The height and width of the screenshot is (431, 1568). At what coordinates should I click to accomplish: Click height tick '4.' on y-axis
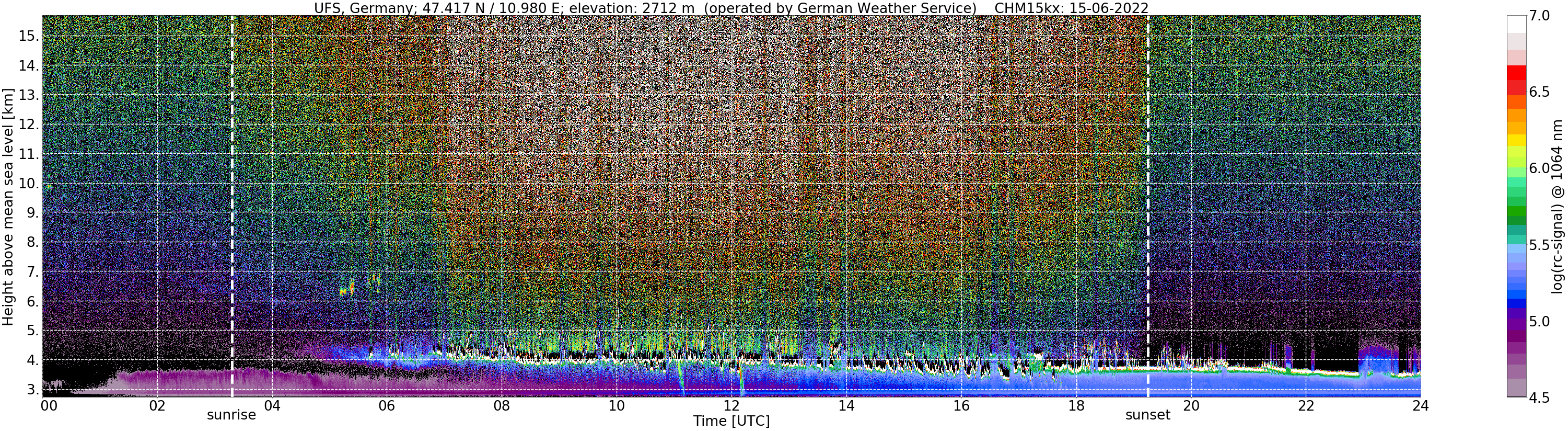pos(32,360)
